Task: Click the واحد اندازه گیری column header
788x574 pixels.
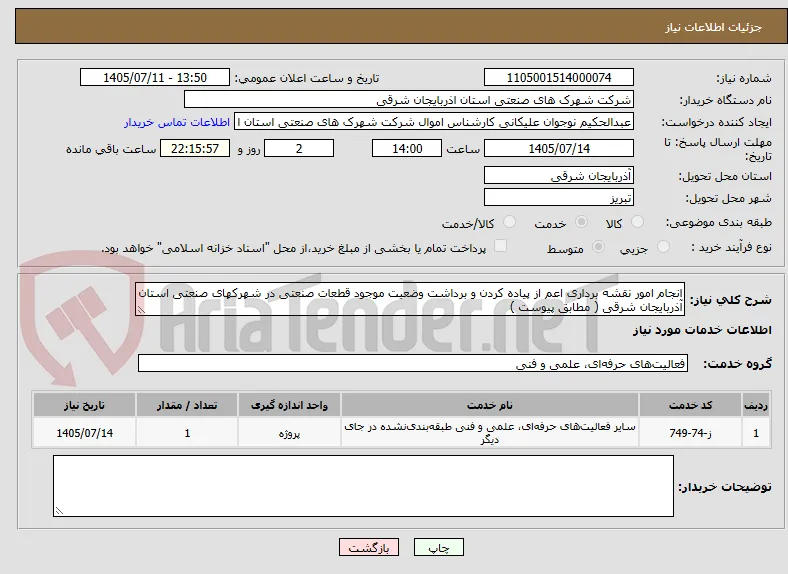Action: coord(289,405)
